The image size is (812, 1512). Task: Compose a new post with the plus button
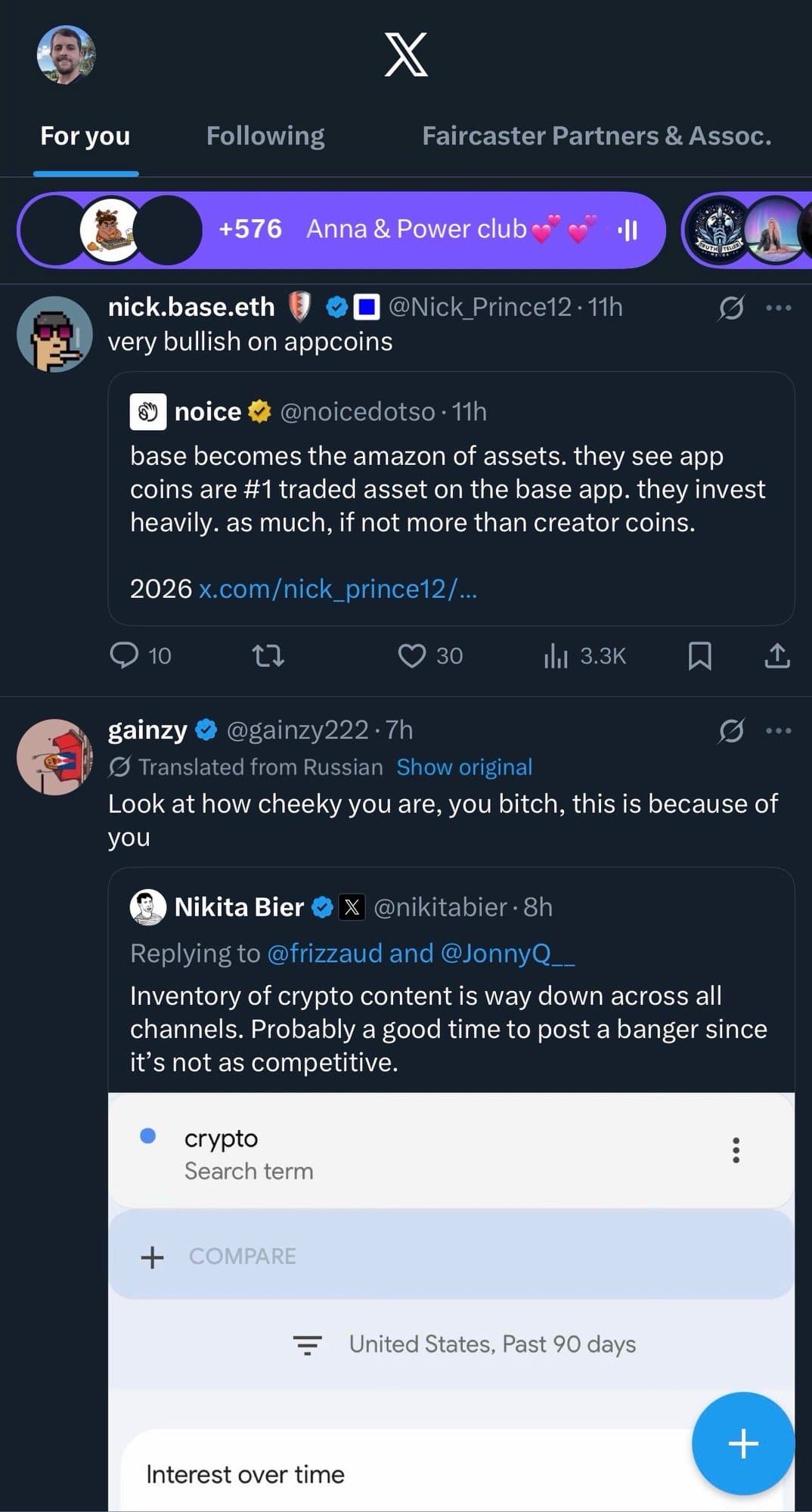(742, 1443)
